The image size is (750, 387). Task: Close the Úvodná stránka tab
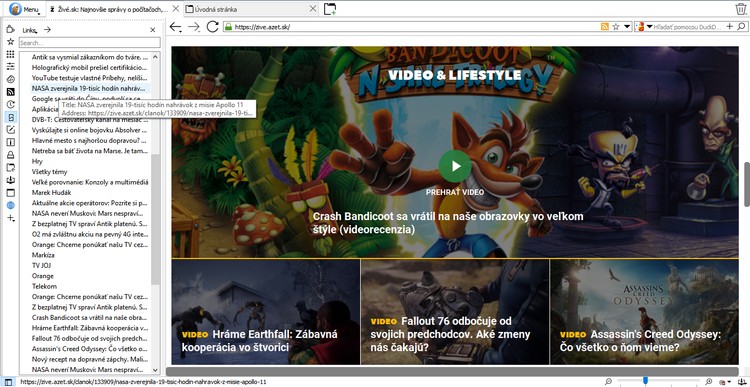313,9
